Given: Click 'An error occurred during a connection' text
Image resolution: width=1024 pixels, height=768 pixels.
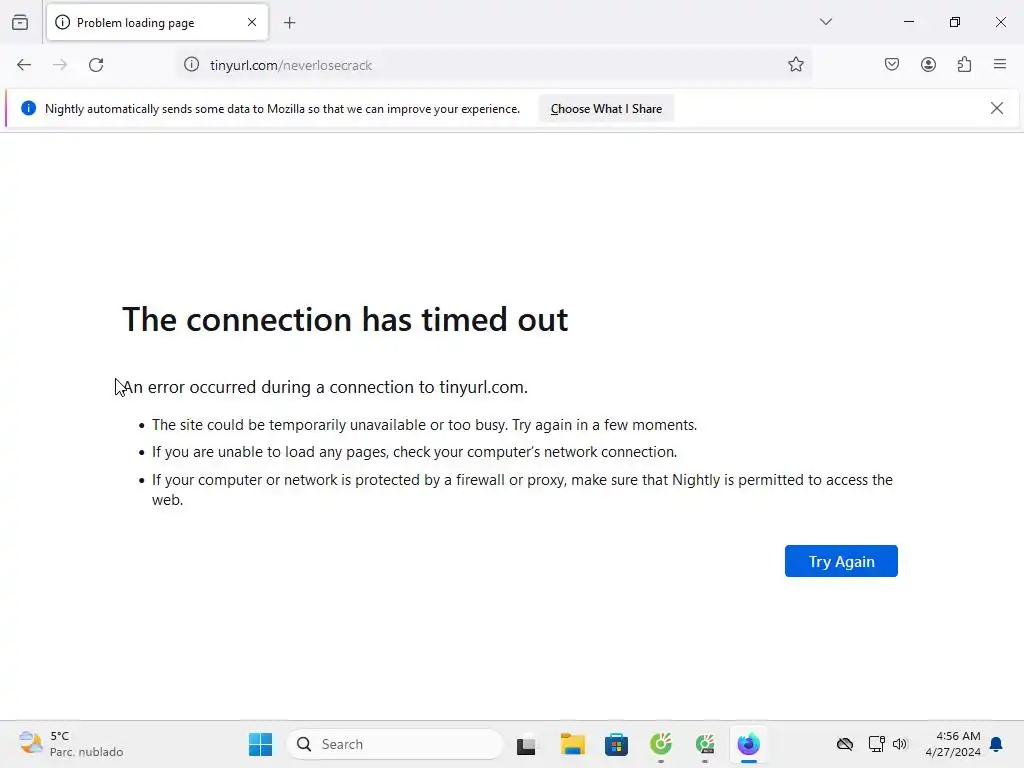Looking at the screenshot, I should point(325,387).
